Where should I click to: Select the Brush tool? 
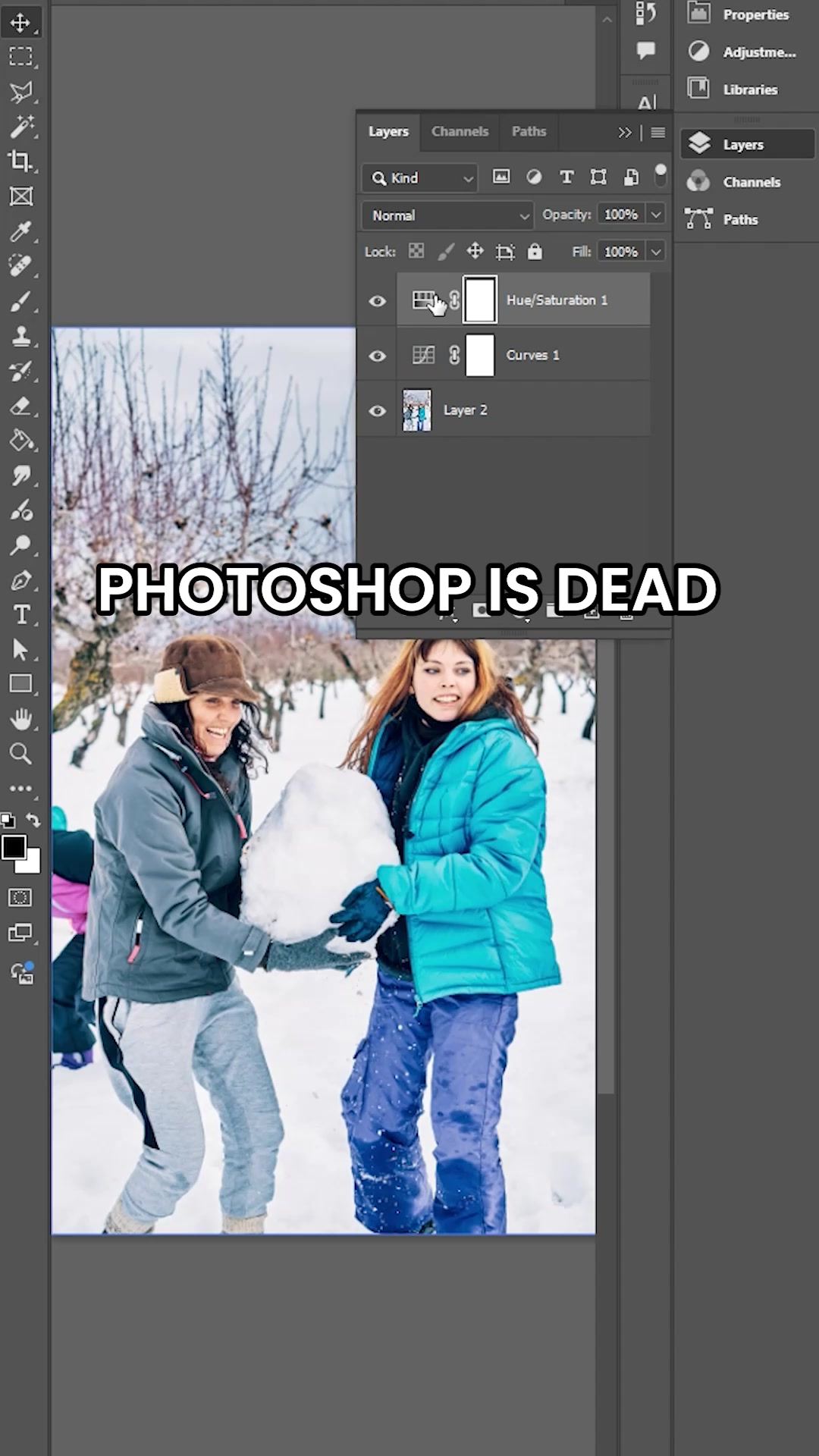click(x=20, y=302)
